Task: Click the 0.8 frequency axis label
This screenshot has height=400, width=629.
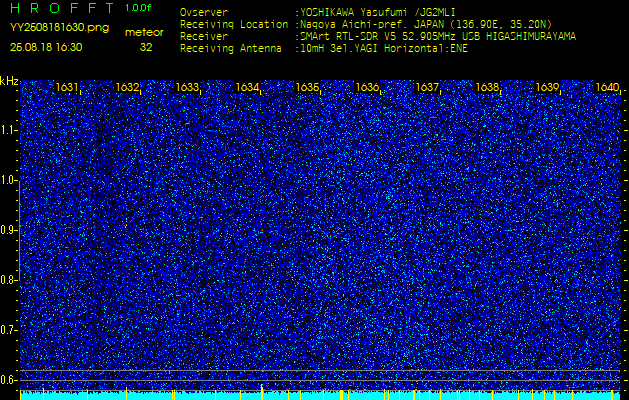Action: pyautogui.click(x=9, y=280)
